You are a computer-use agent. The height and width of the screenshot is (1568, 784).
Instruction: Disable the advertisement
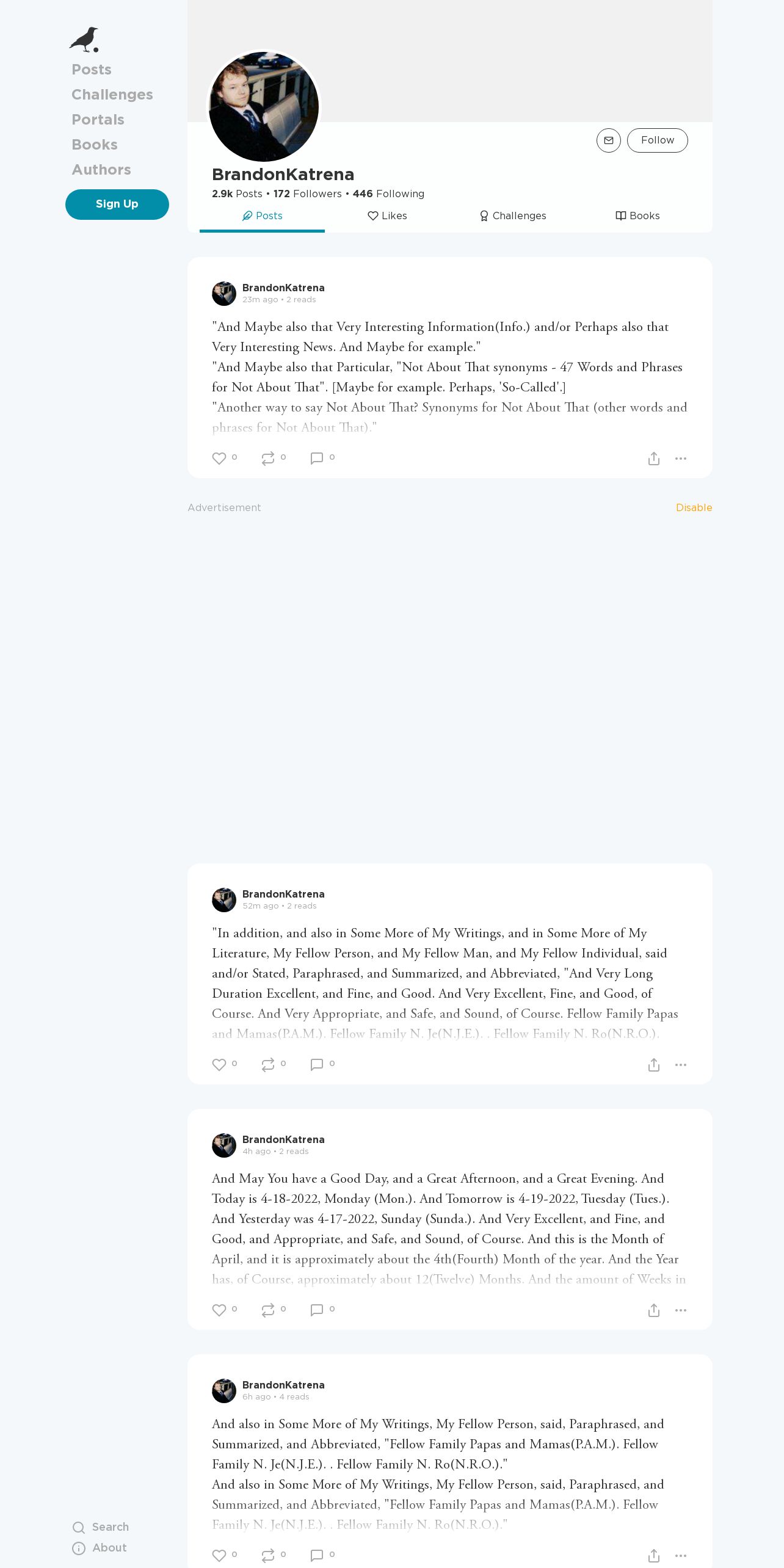point(694,508)
